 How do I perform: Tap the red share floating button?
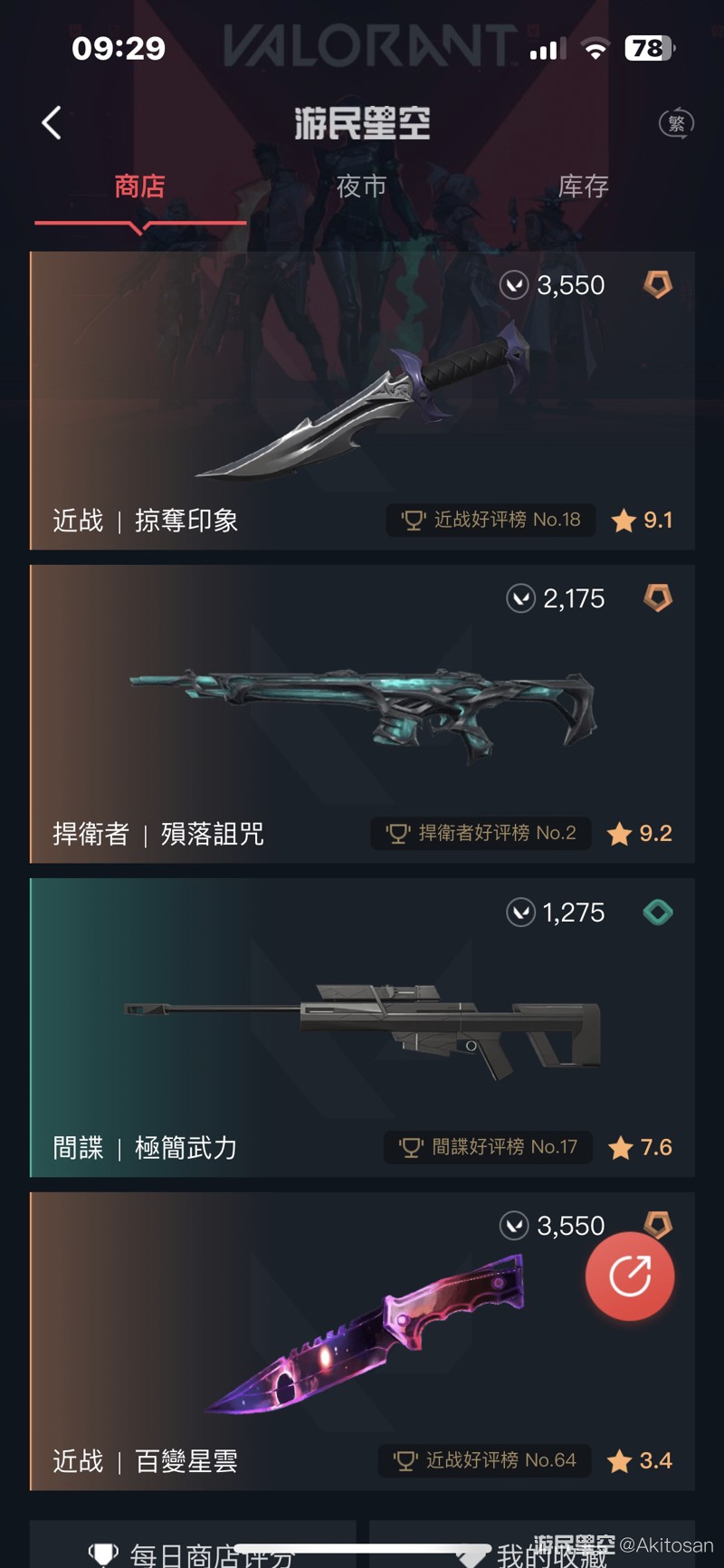click(630, 1276)
